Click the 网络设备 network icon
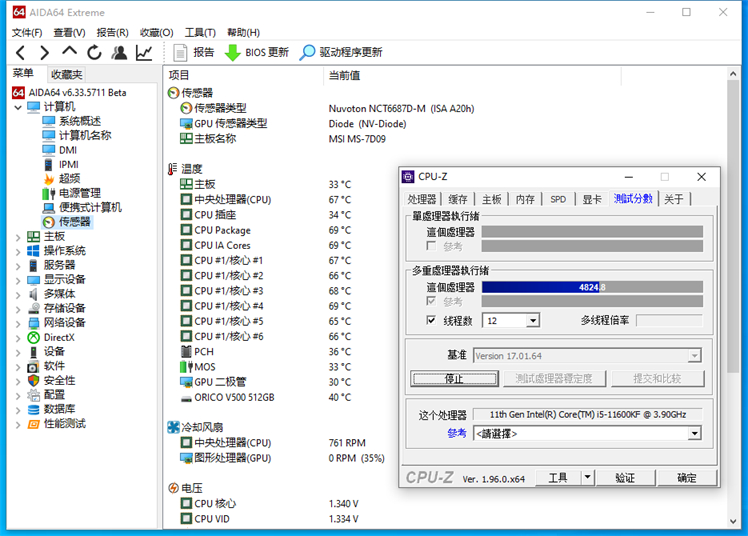Viewport: 748px width, 536px height. 33,323
